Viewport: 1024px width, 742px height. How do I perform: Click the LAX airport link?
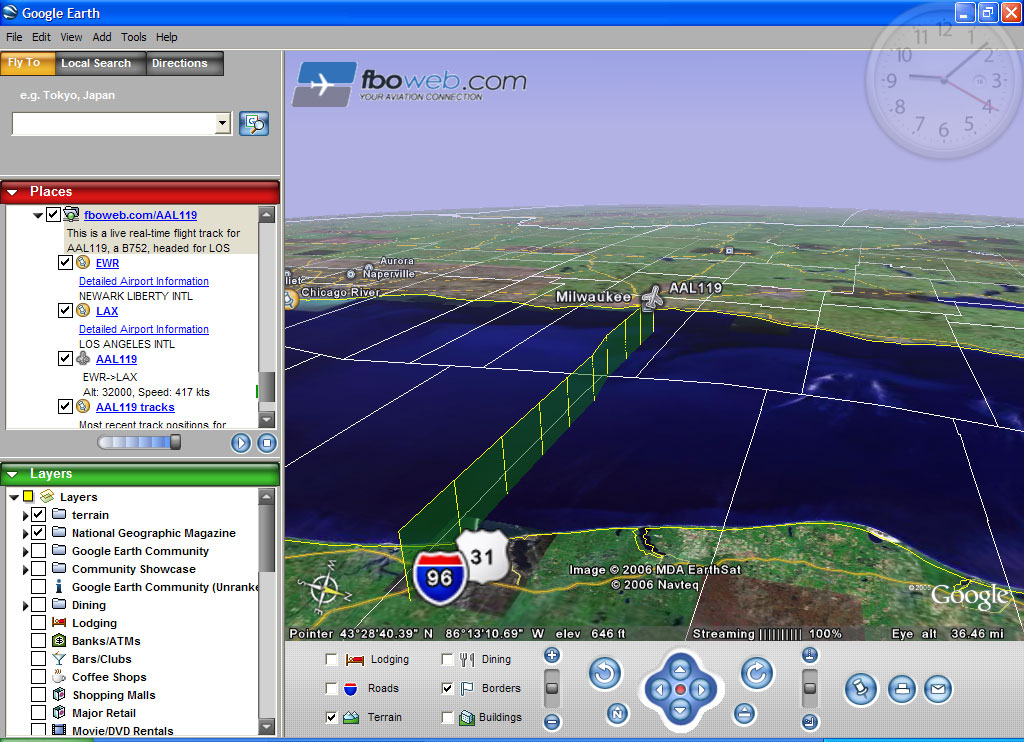(x=107, y=311)
